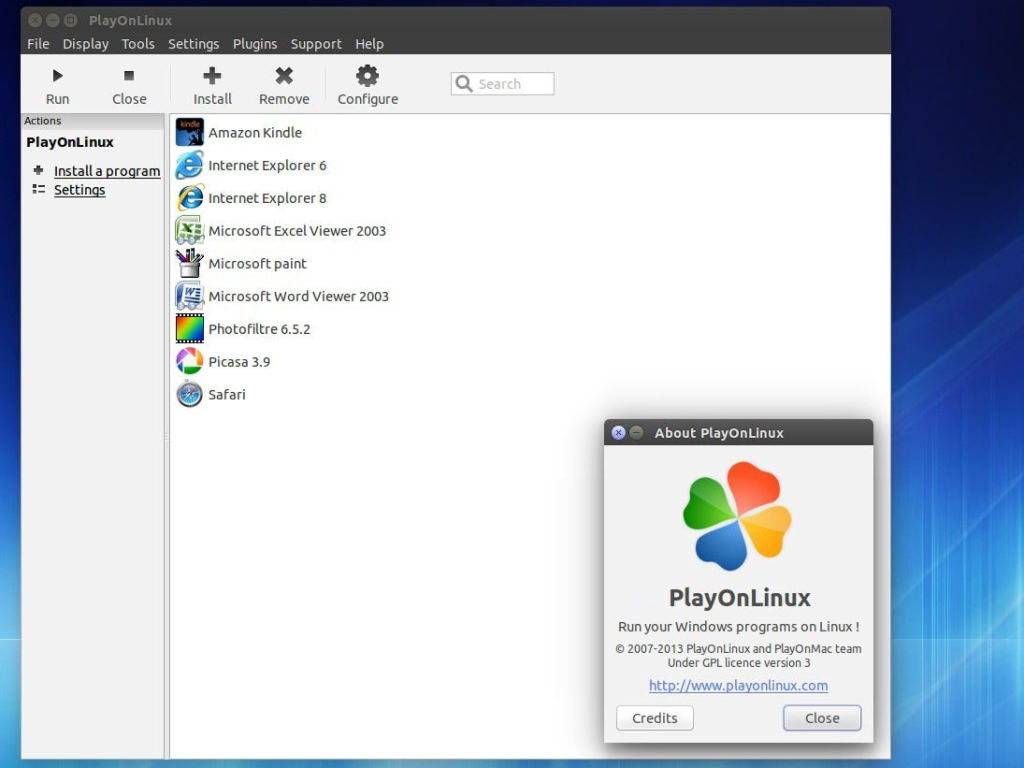Open the playonlinux.com website link
This screenshot has height=768, width=1024.
tap(738, 685)
